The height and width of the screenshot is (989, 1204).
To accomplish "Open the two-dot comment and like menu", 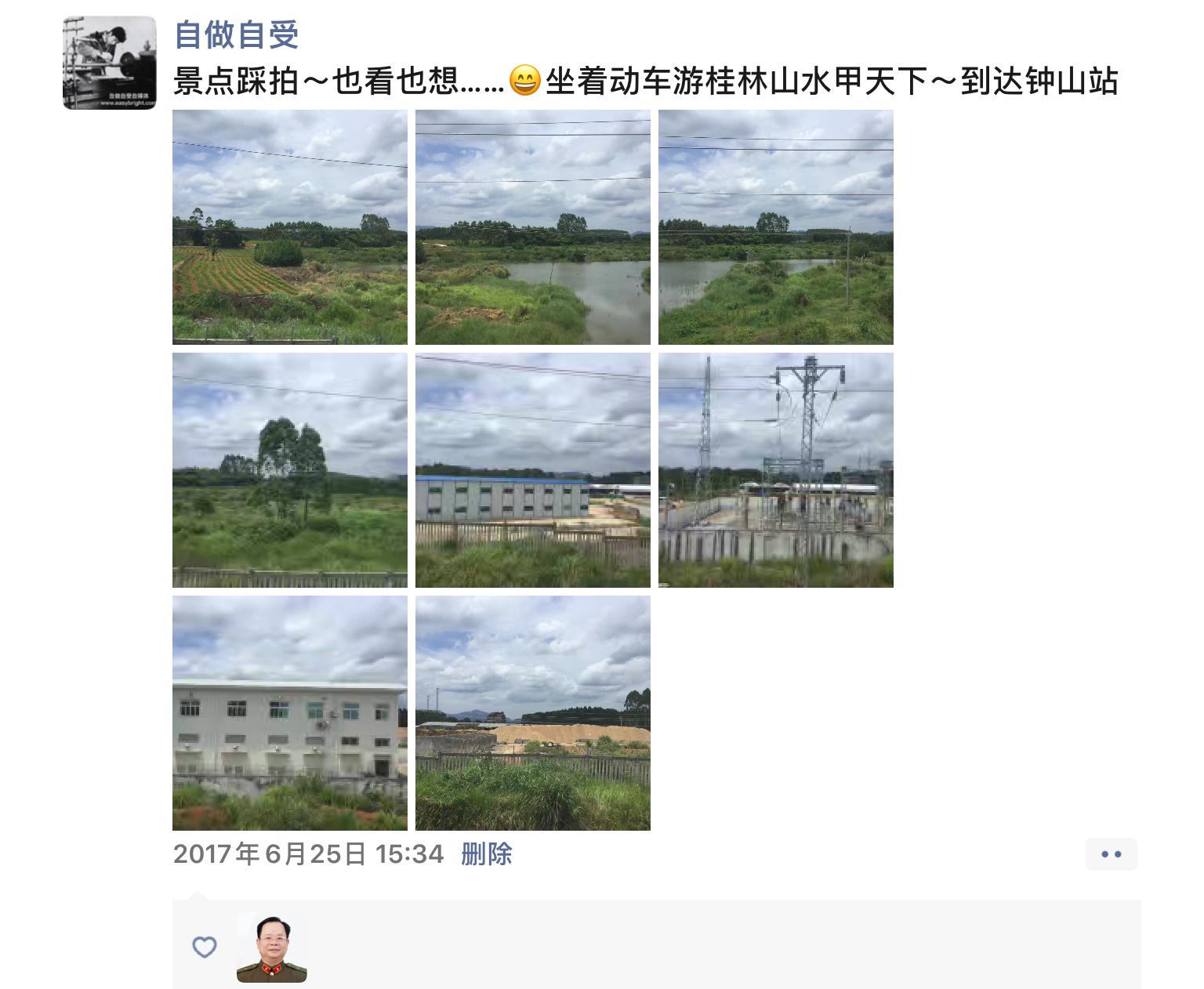I will click(x=1111, y=854).
